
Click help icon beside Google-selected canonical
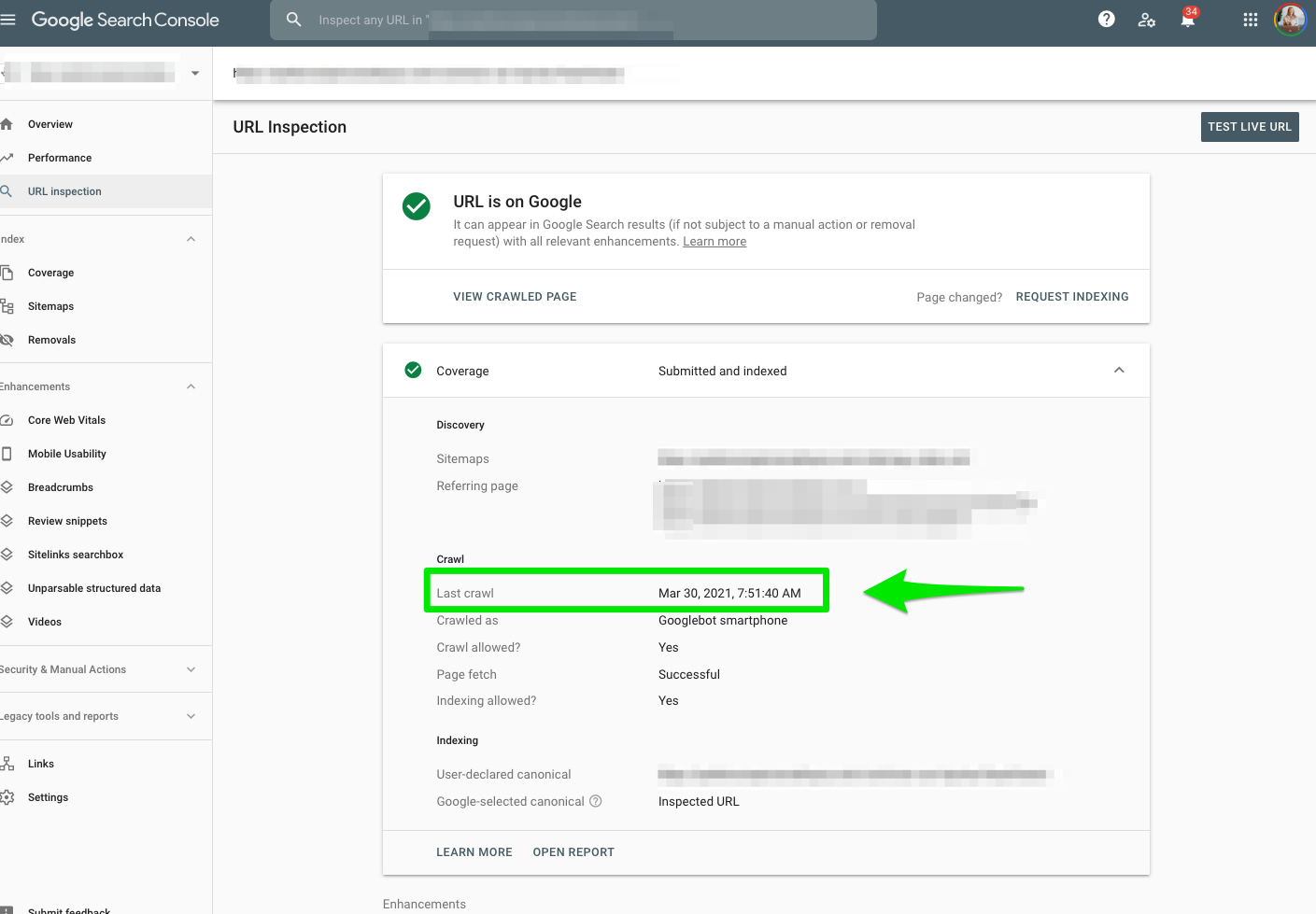[596, 801]
